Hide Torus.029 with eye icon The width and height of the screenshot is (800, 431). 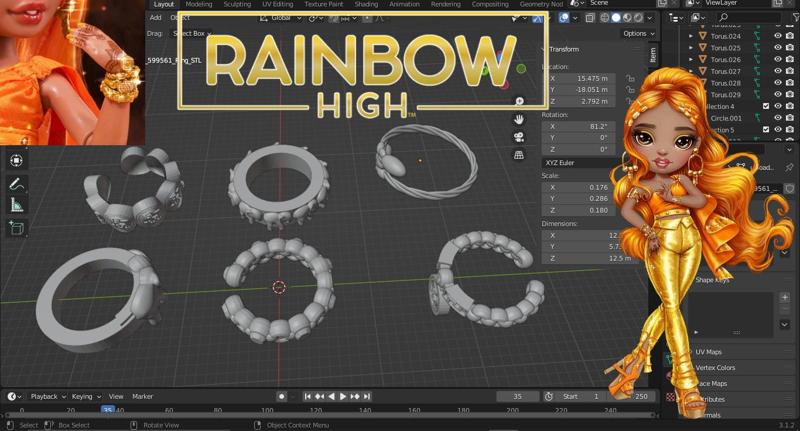pyautogui.click(x=778, y=94)
